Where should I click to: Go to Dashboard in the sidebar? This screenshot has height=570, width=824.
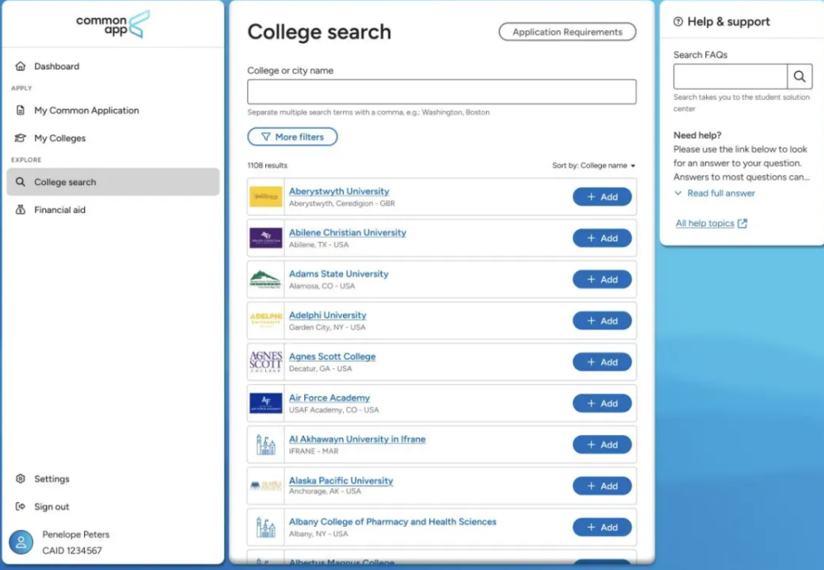point(57,66)
